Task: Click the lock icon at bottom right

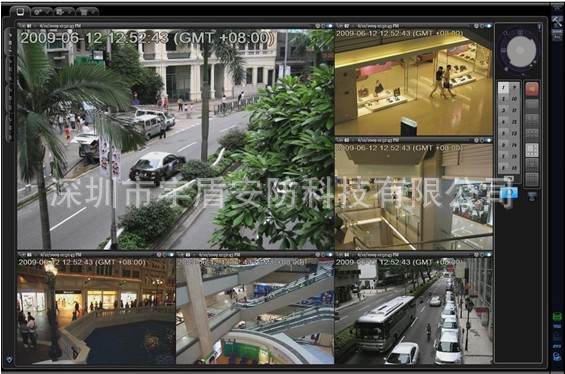Action: 557,357
